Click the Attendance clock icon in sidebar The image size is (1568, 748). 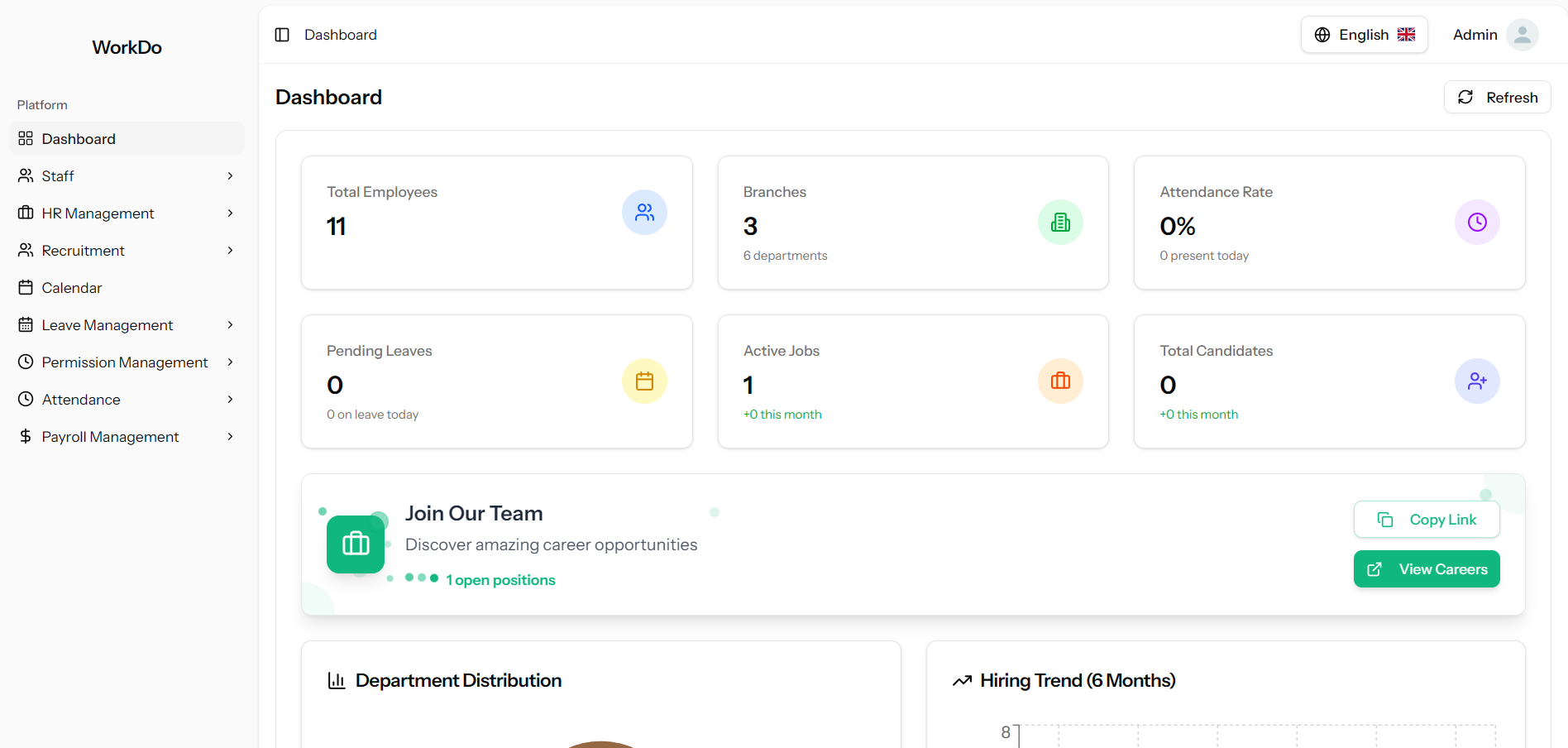tap(26, 399)
